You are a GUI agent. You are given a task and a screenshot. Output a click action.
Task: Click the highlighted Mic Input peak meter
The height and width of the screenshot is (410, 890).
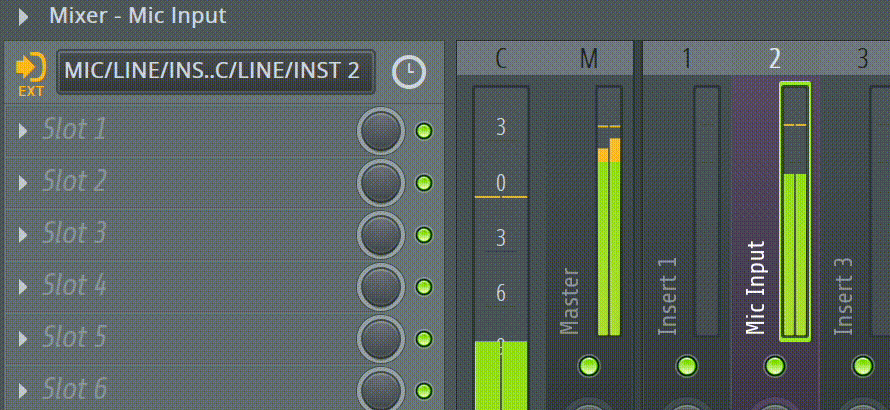point(795,211)
